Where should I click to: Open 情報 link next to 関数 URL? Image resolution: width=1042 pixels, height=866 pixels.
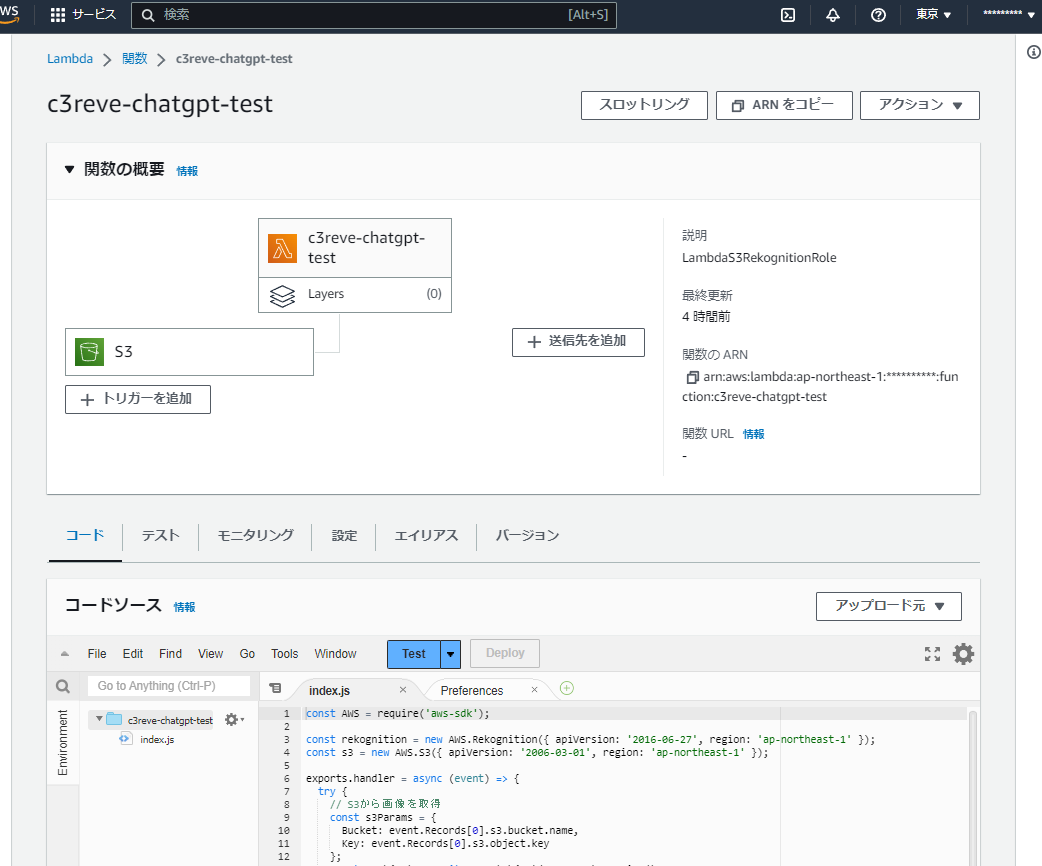click(x=754, y=434)
